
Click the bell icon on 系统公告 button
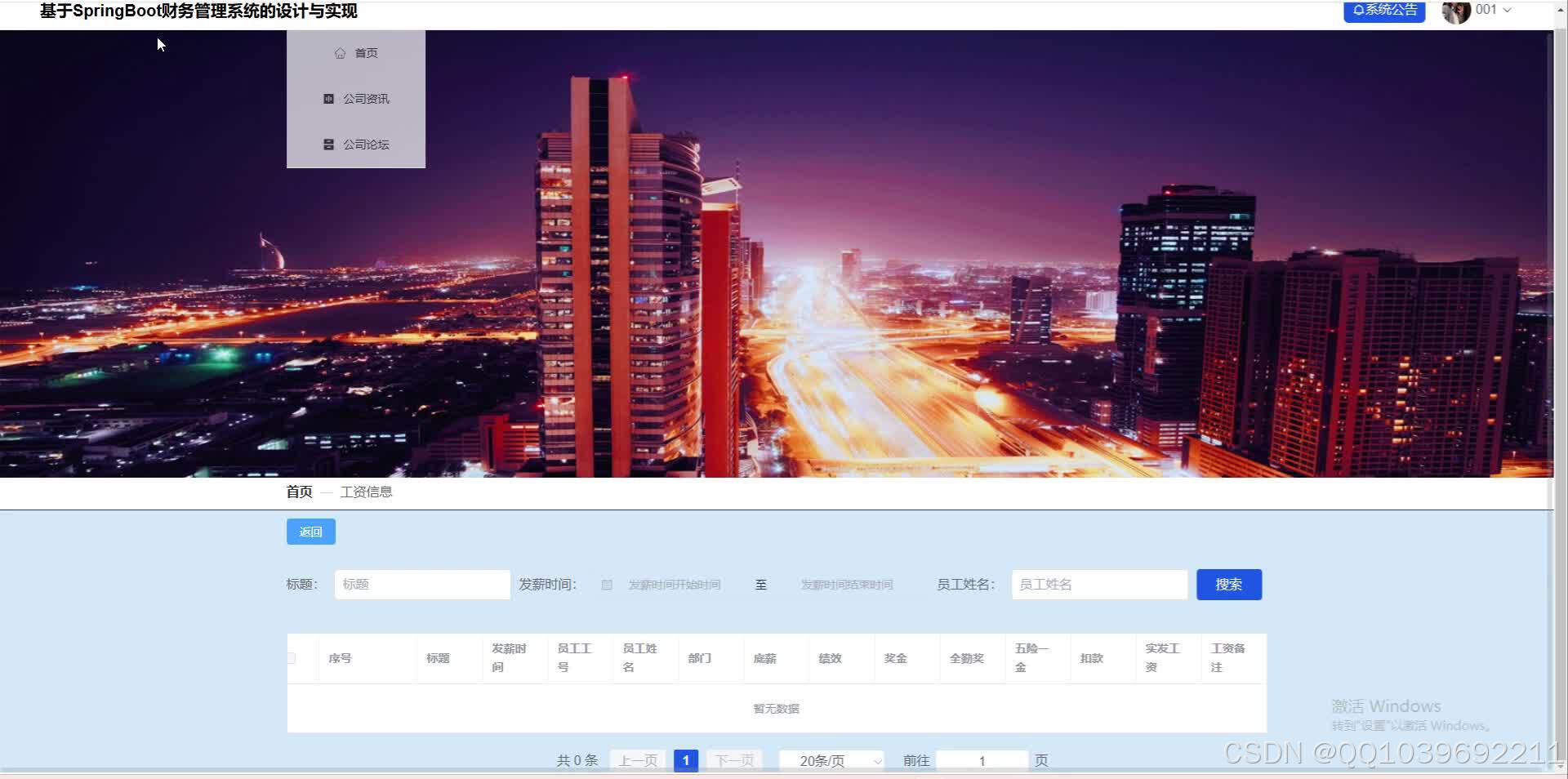1357,10
